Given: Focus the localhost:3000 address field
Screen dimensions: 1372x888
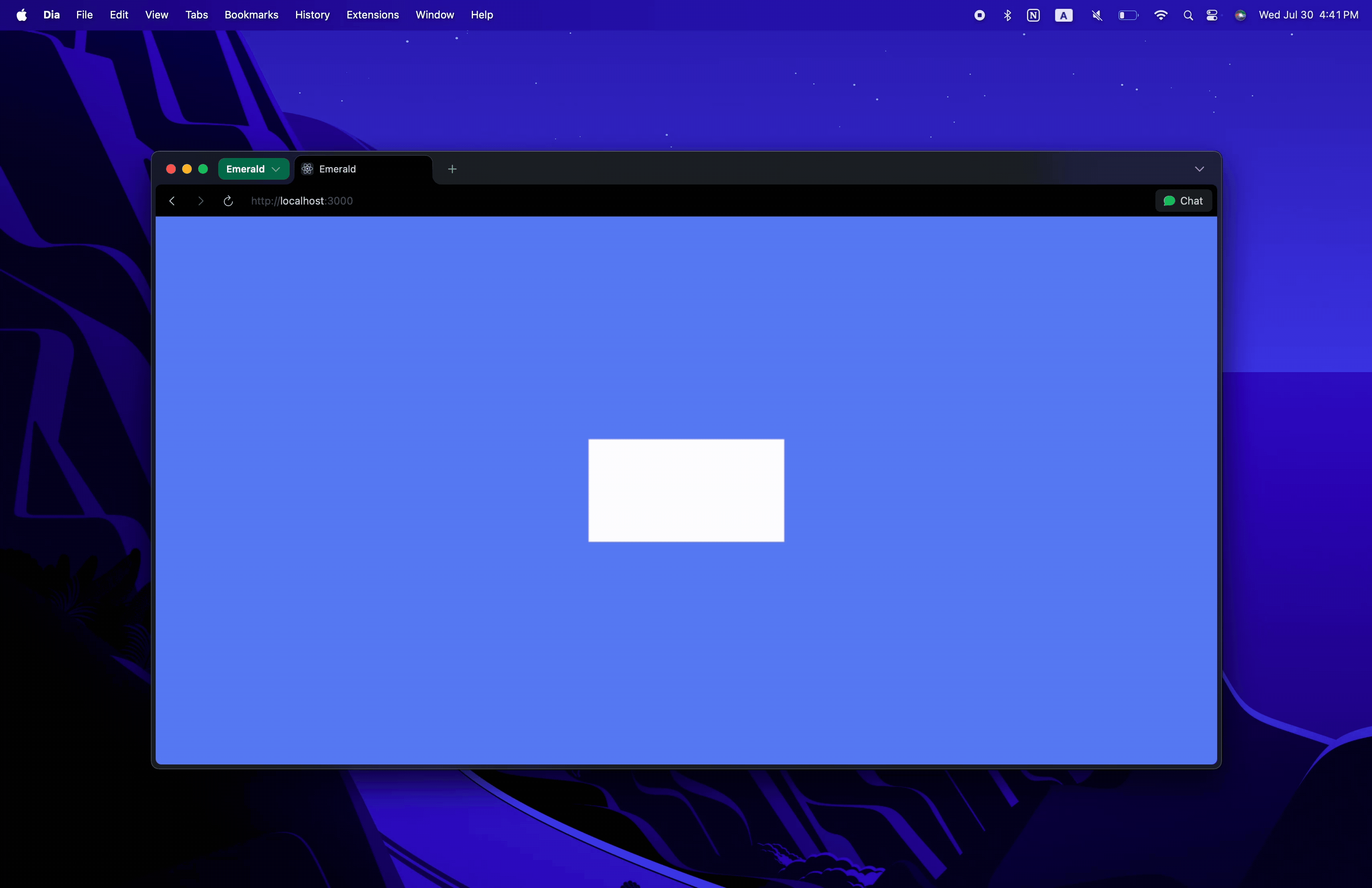Looking at the screenshot, I should click(x=302, y=201).
